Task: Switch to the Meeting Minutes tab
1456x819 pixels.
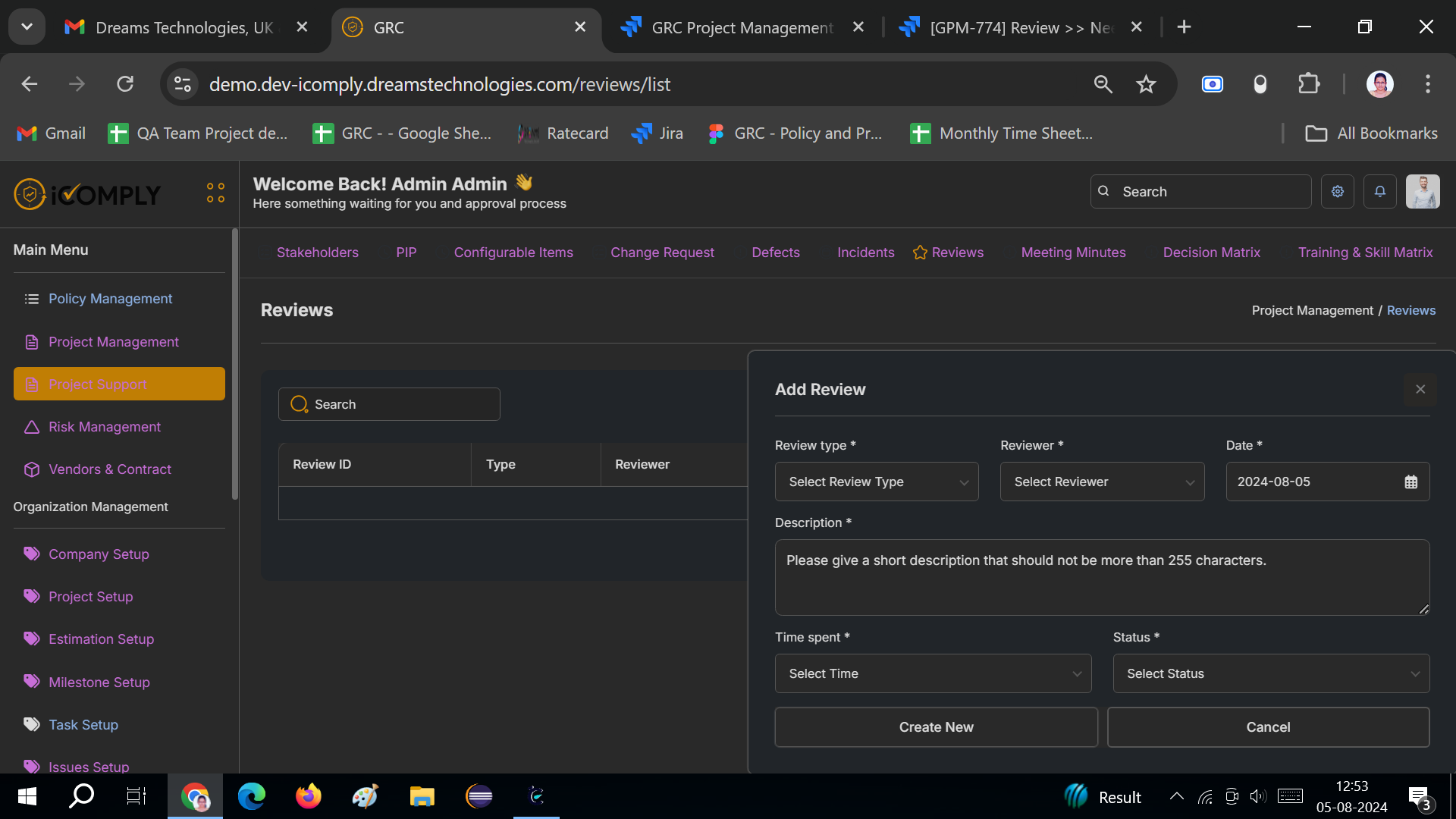Action: 1073,253
